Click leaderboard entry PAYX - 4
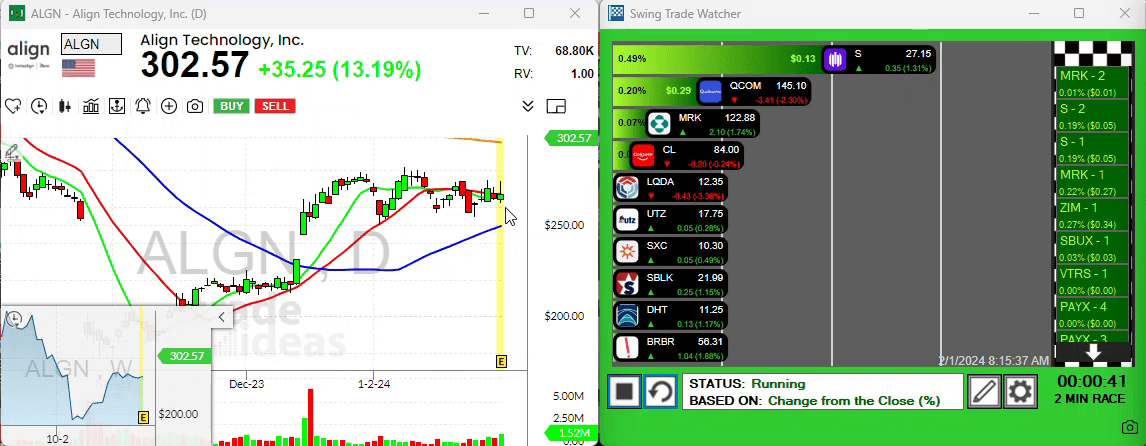Image resolution: width=1146 pixels, height=446 pixels. (x=1093, y=314)
